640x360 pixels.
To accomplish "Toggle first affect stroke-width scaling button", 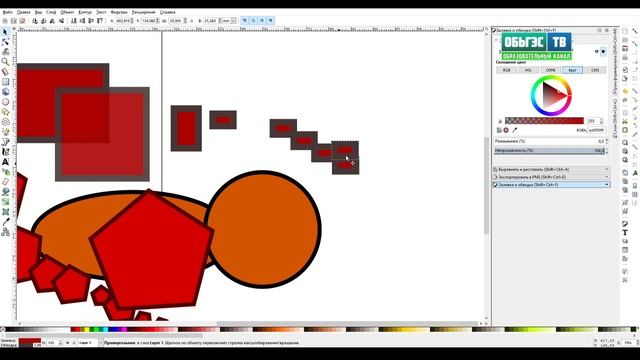I will click(244, 20).
